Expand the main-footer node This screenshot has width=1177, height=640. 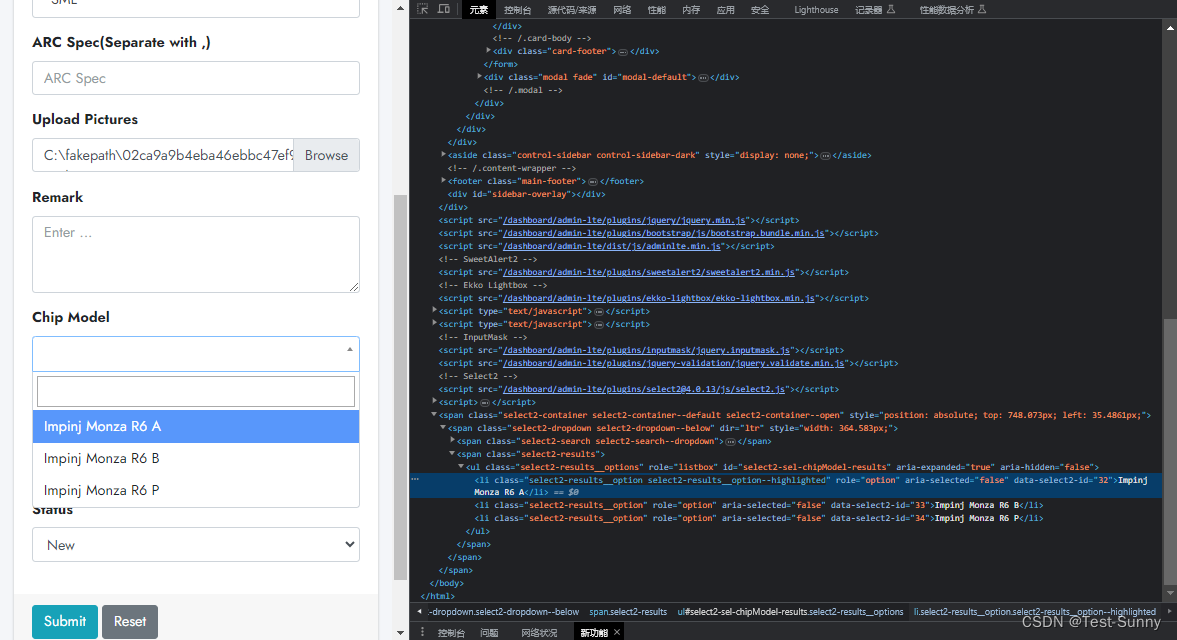click(444, 181)
